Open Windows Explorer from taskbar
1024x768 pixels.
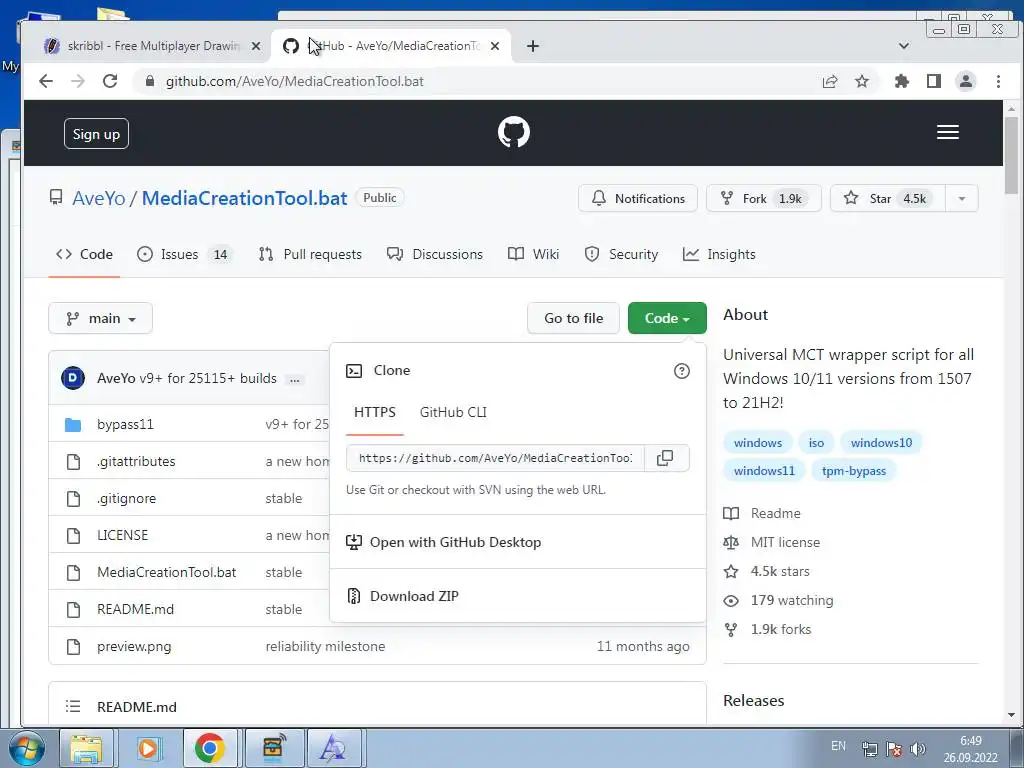86,748
